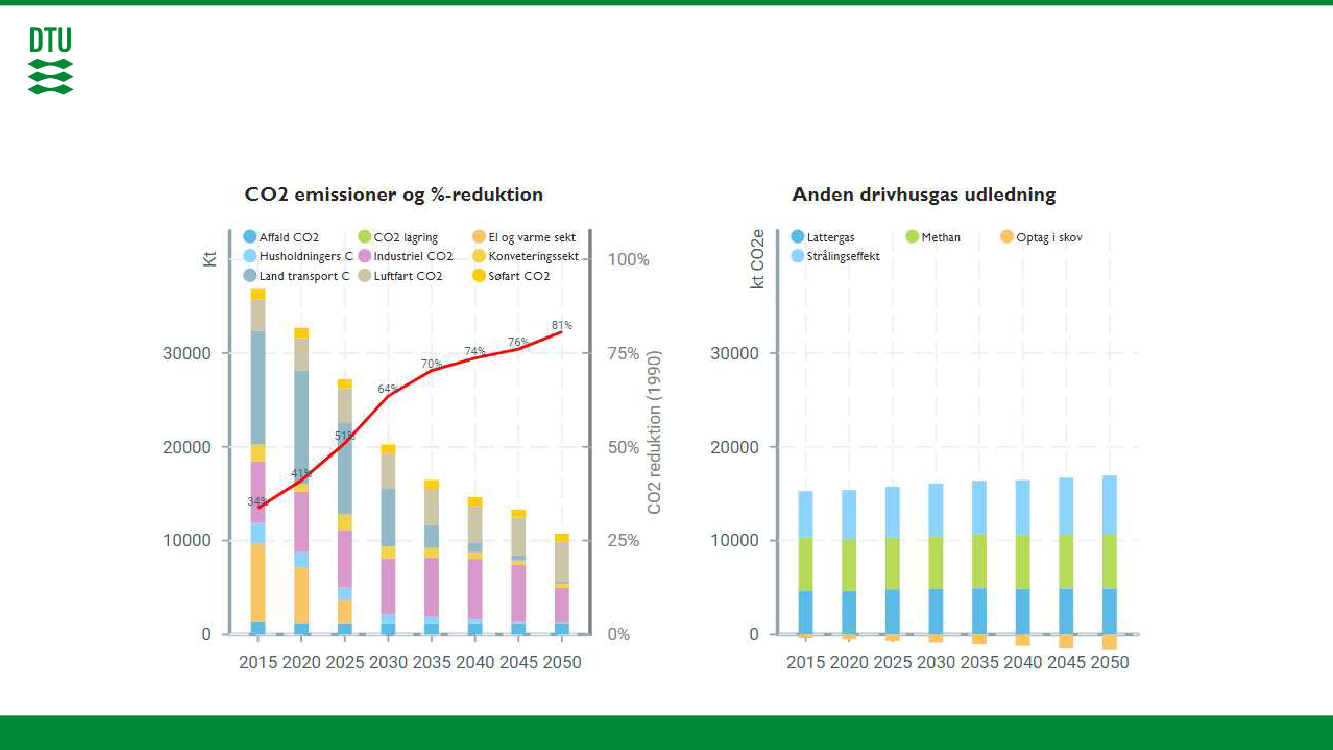Image resolution: width=1333 pixels, height=750 pixels.
Task: Click the 2025 bar in greenhouse gas chart
Action: [x=892, y=564]
